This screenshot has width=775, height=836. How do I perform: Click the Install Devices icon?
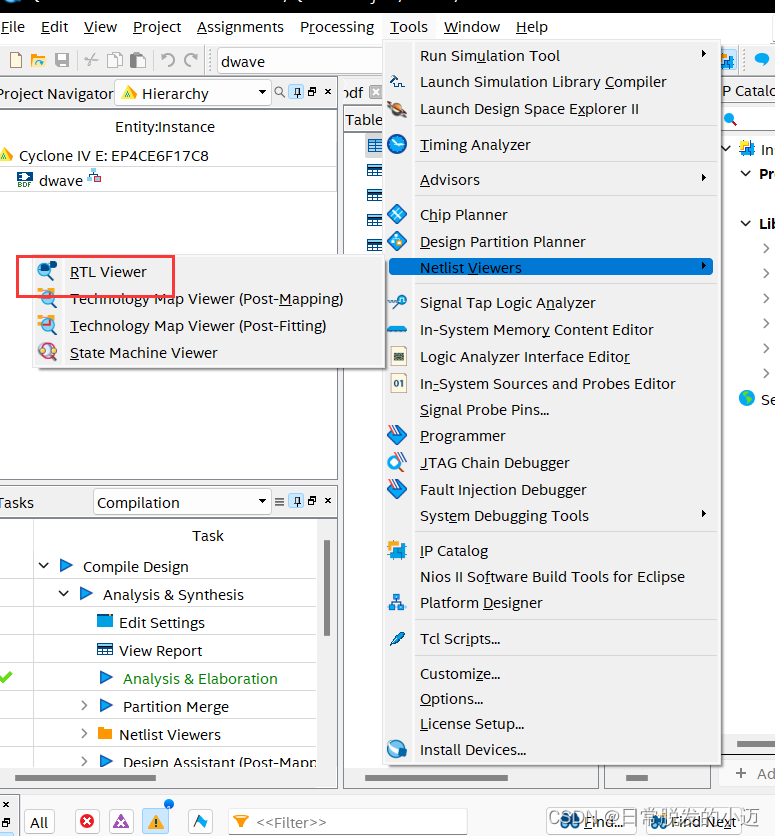(x=397, y=749)
